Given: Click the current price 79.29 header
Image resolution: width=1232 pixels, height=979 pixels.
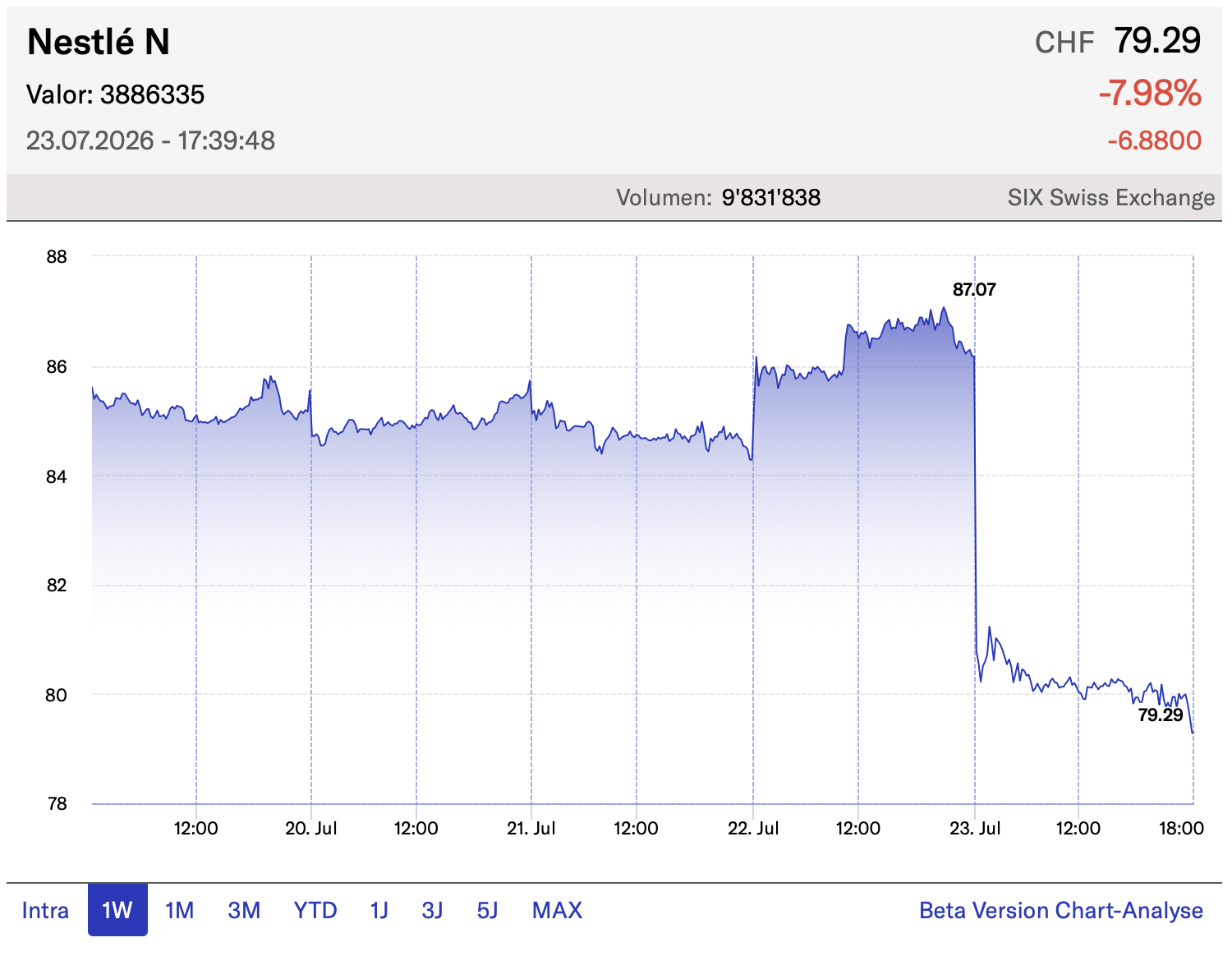Looking at the screenshot, I should tap(1157, 41).
